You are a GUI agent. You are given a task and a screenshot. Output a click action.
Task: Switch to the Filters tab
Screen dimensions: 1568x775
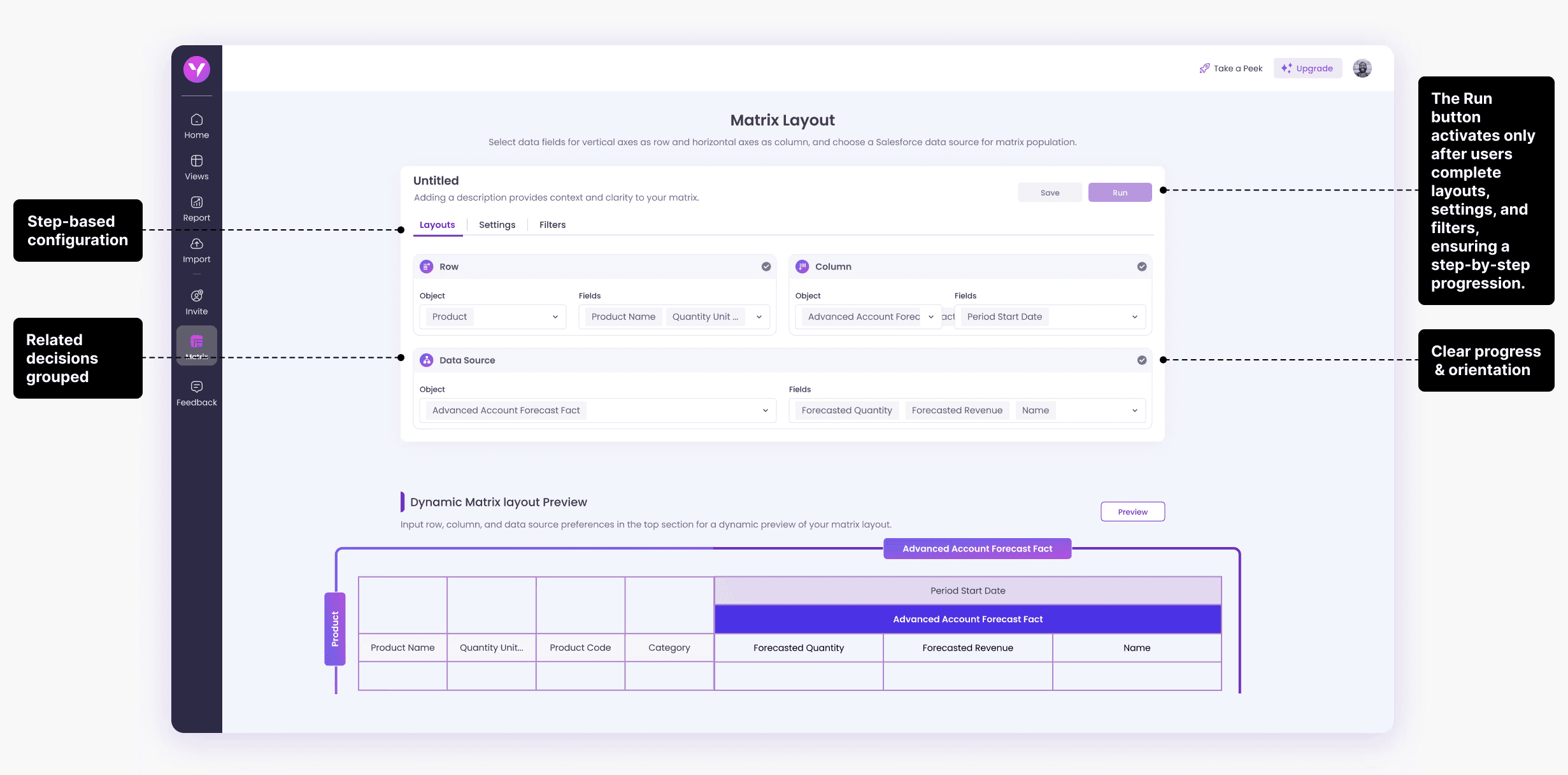coord(552,225)
